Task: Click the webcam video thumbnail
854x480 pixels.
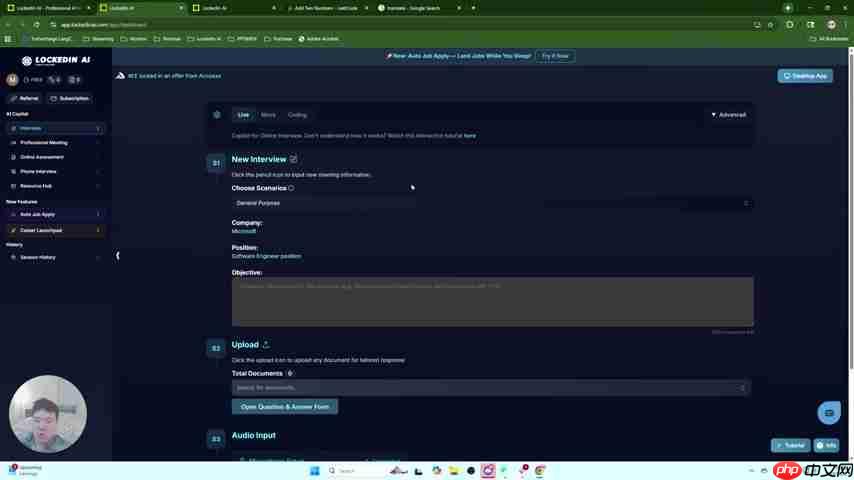Action: click(x=48, y=414)
